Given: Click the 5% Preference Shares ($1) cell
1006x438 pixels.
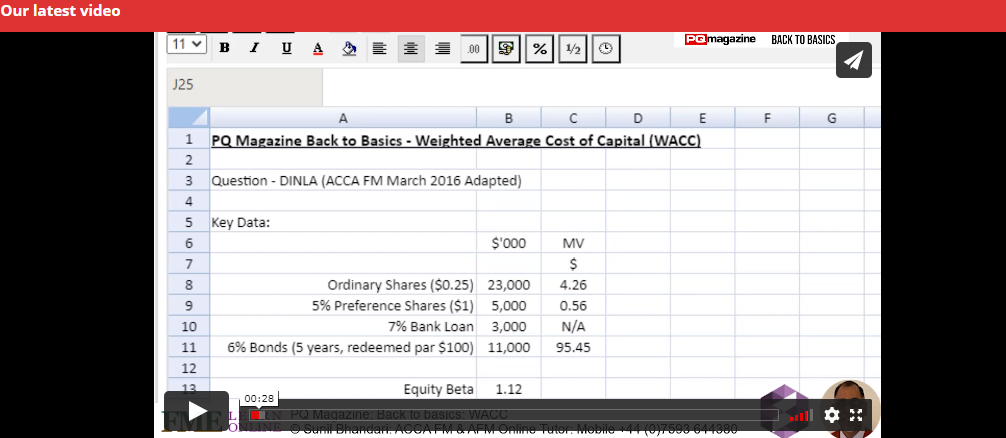Looking at the screenshot, I should coord(343,306).
